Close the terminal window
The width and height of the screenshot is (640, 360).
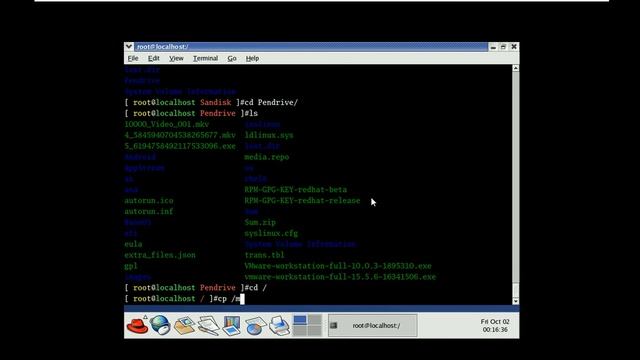click(514, 47)
